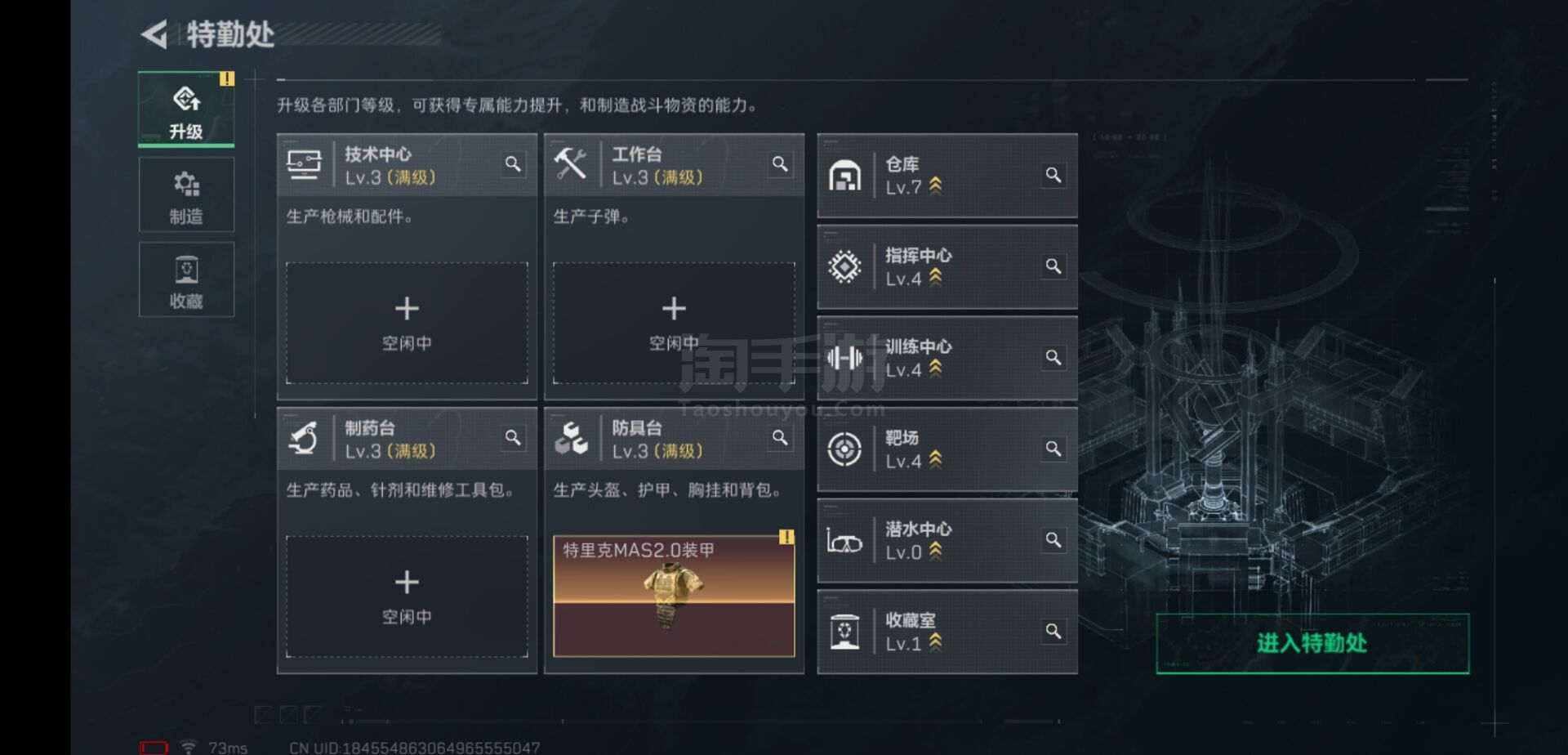Select the 升级 sidebar tab
This screenshot has height=755, width=1568.
186,109
